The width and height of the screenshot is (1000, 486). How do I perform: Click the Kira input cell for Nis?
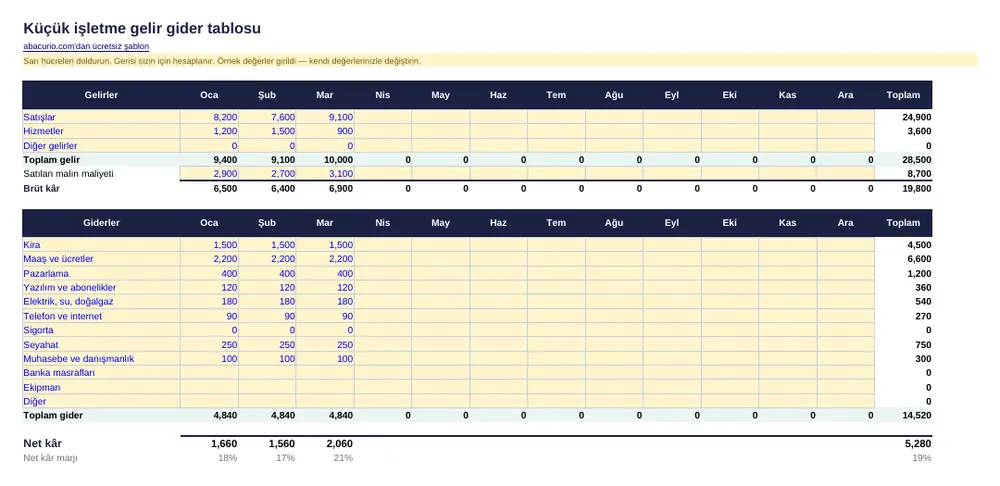point(383,245)
